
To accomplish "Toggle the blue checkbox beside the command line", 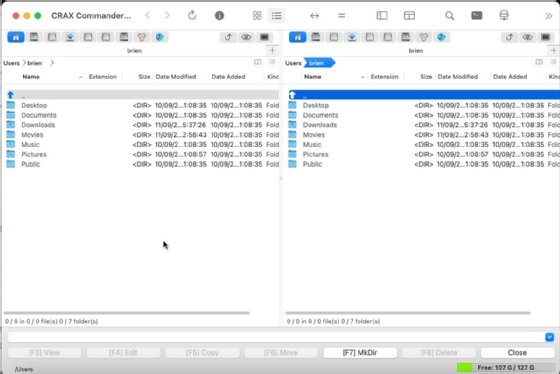I will (x=549, y=337).
